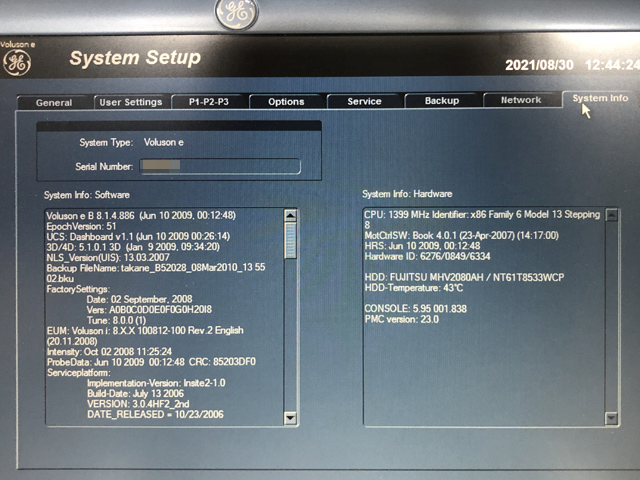This screenshot has height=480, width=640.
Task: Click the 'HDD-Temperature: 43°C' line
Action: point(414,288)
